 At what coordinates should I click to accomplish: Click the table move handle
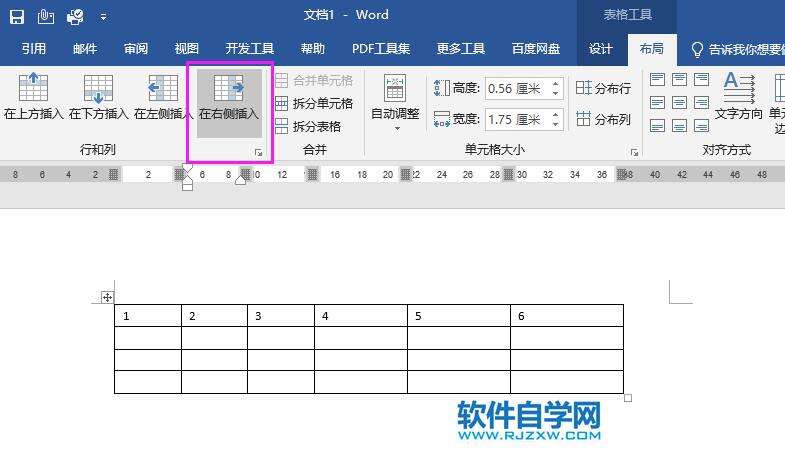click(x=107, y=297)
